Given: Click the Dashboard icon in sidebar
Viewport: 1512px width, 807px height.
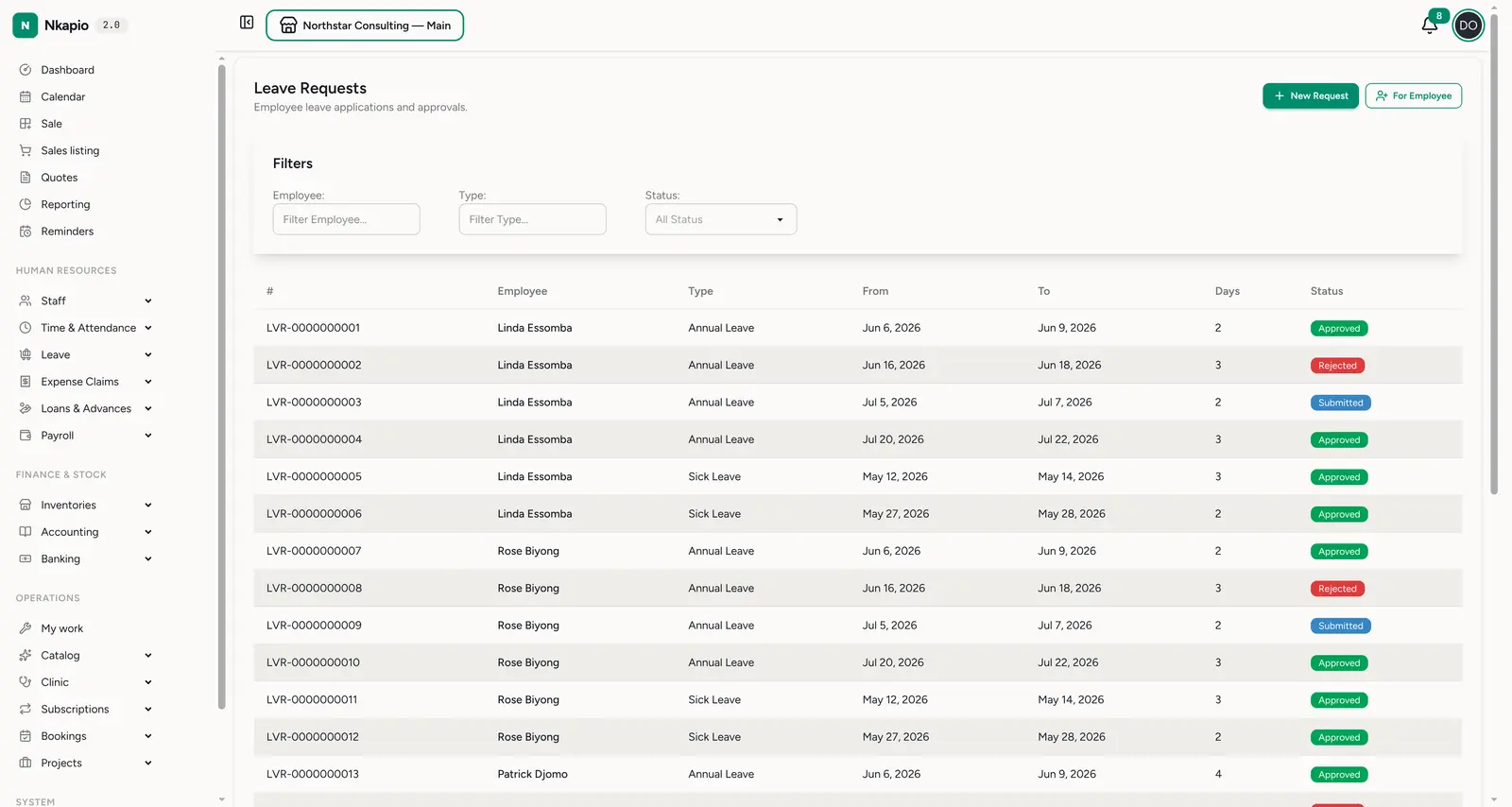Looking at the screenshot, I should point(26,70).
